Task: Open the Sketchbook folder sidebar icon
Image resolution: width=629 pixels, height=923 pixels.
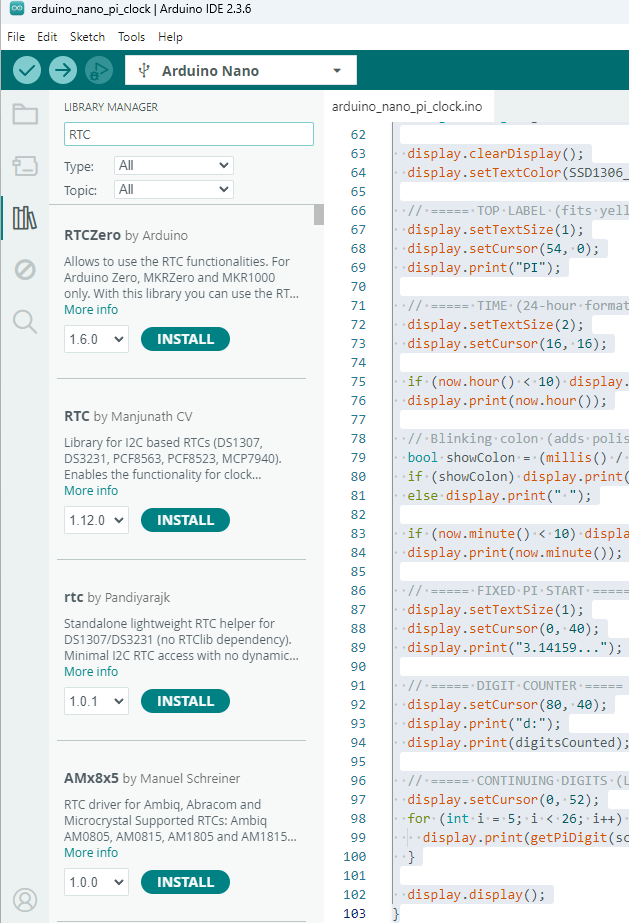Action: pyautogui.click(x=25, y=114)
